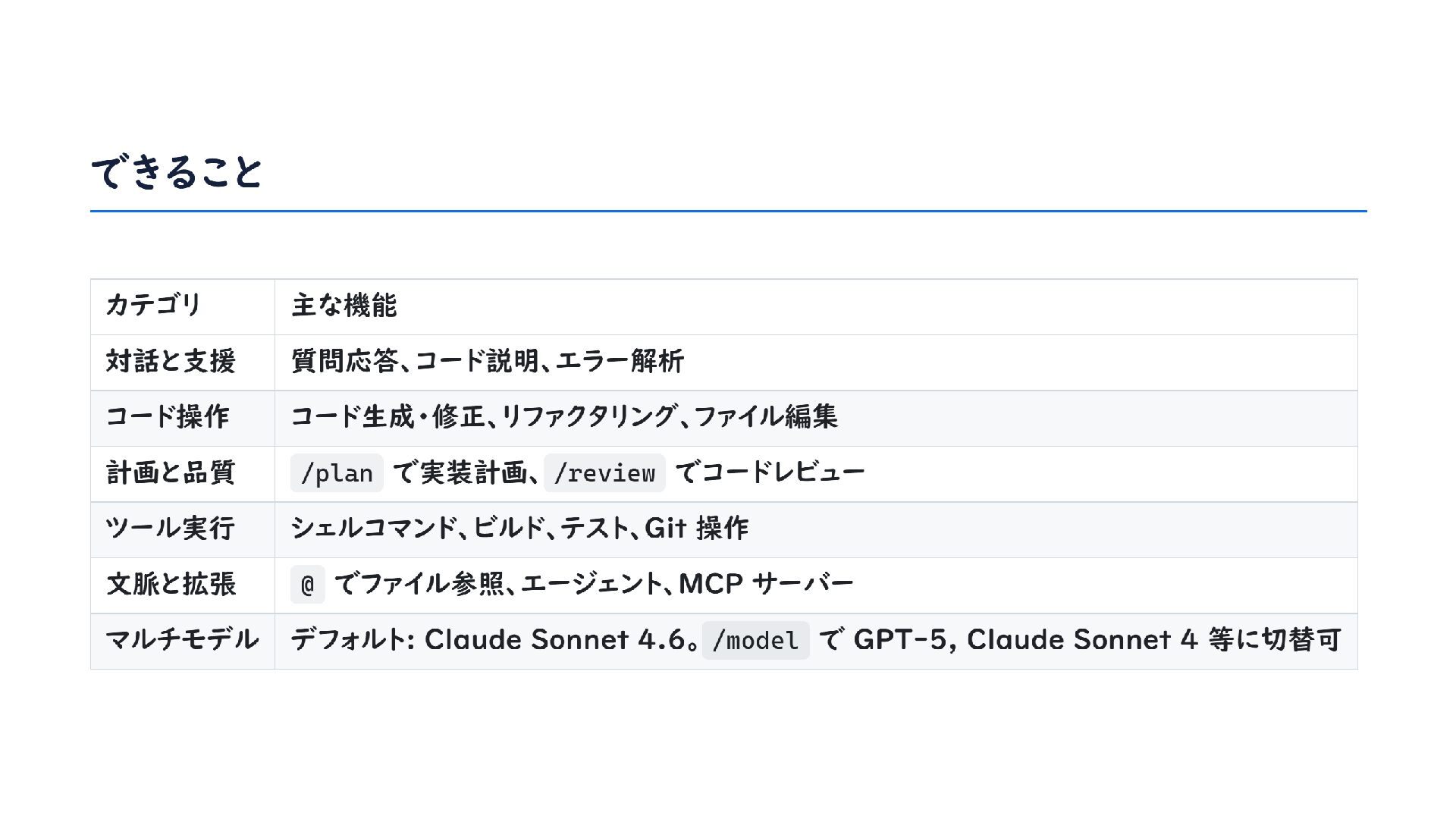The image size is (1456, 819).
Task: Click the /plan code badge
Action: click(337, 473)
